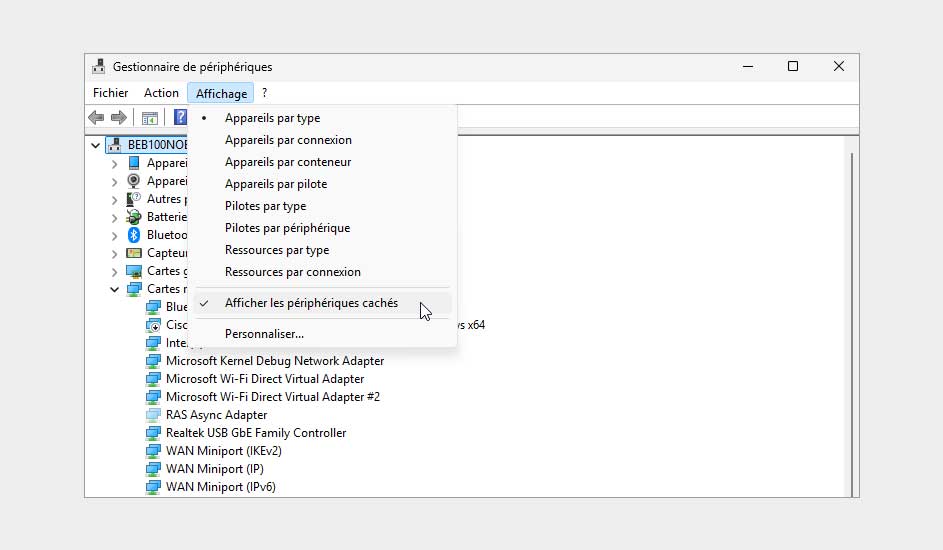
Task: Select "Appareils par connexion" view option
Action: click(288, 140)
